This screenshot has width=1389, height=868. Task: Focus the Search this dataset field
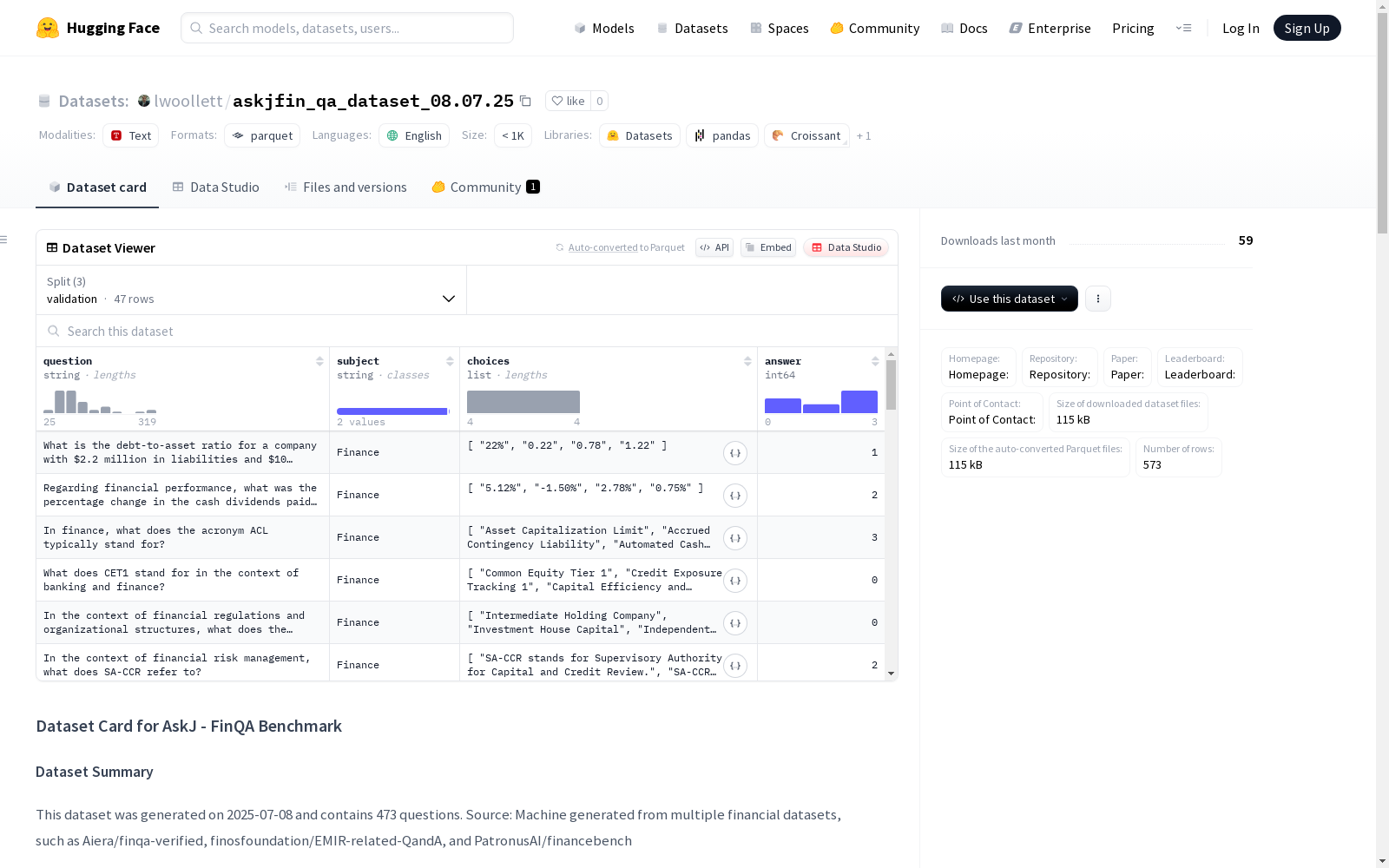pyautogui.click(x=467, y=331)
